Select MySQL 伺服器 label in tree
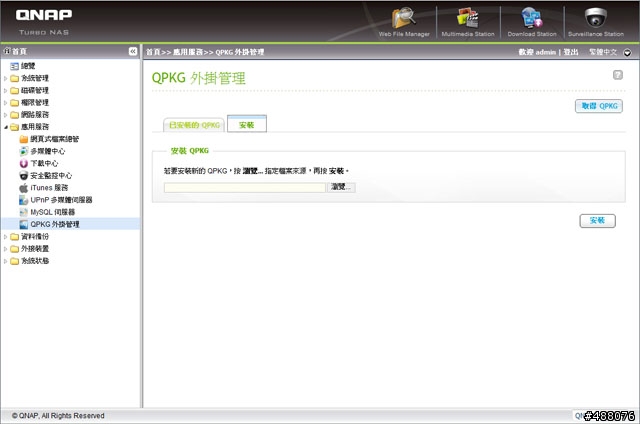This screenshot has height=424, width=640. coord(53,212)
